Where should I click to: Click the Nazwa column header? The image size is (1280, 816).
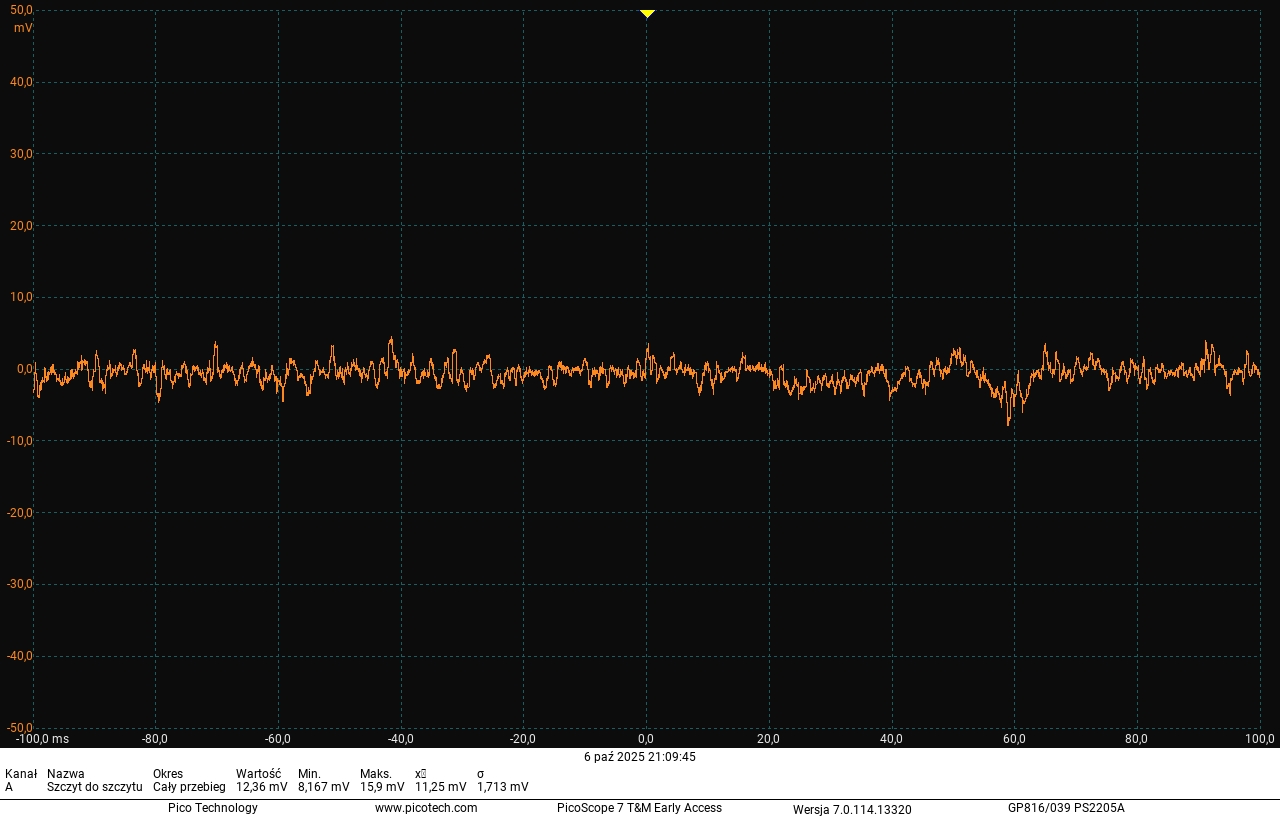point(66,773)
